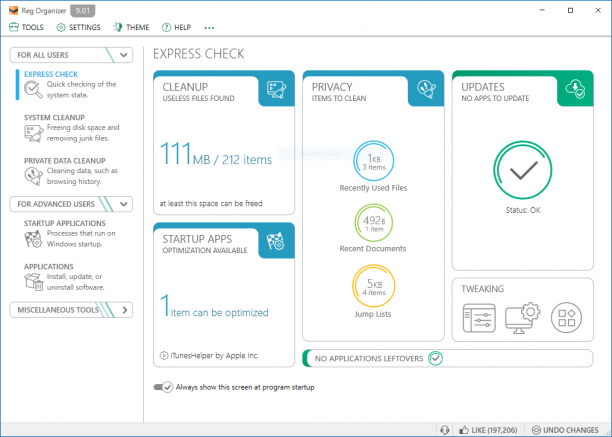Click the Updates card title
The width and height of the screenshot is (612, 437).
pos(483,87)
